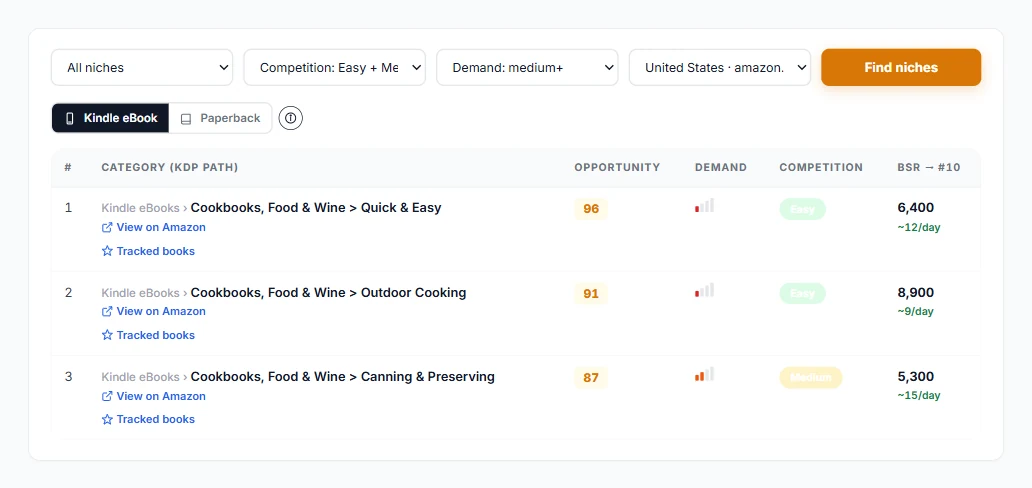Click demand bars icon for Canning & Preserving

click(704, 375)
